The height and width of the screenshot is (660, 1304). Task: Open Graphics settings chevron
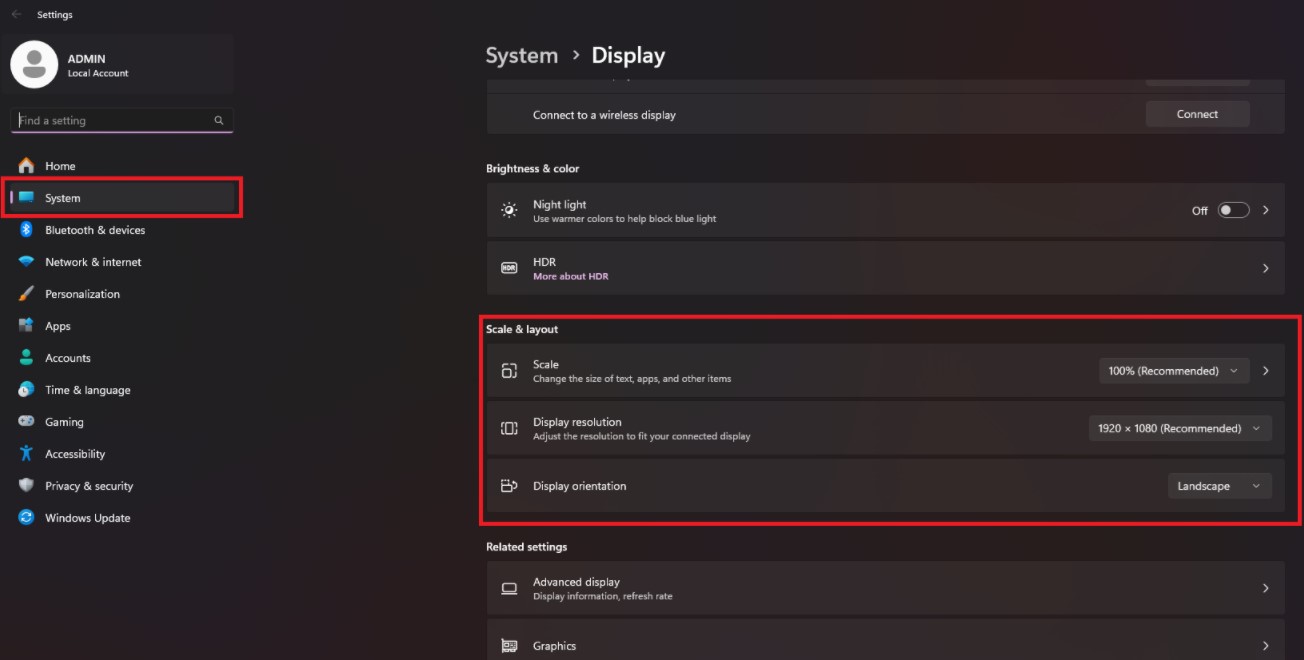[1266, 646]
